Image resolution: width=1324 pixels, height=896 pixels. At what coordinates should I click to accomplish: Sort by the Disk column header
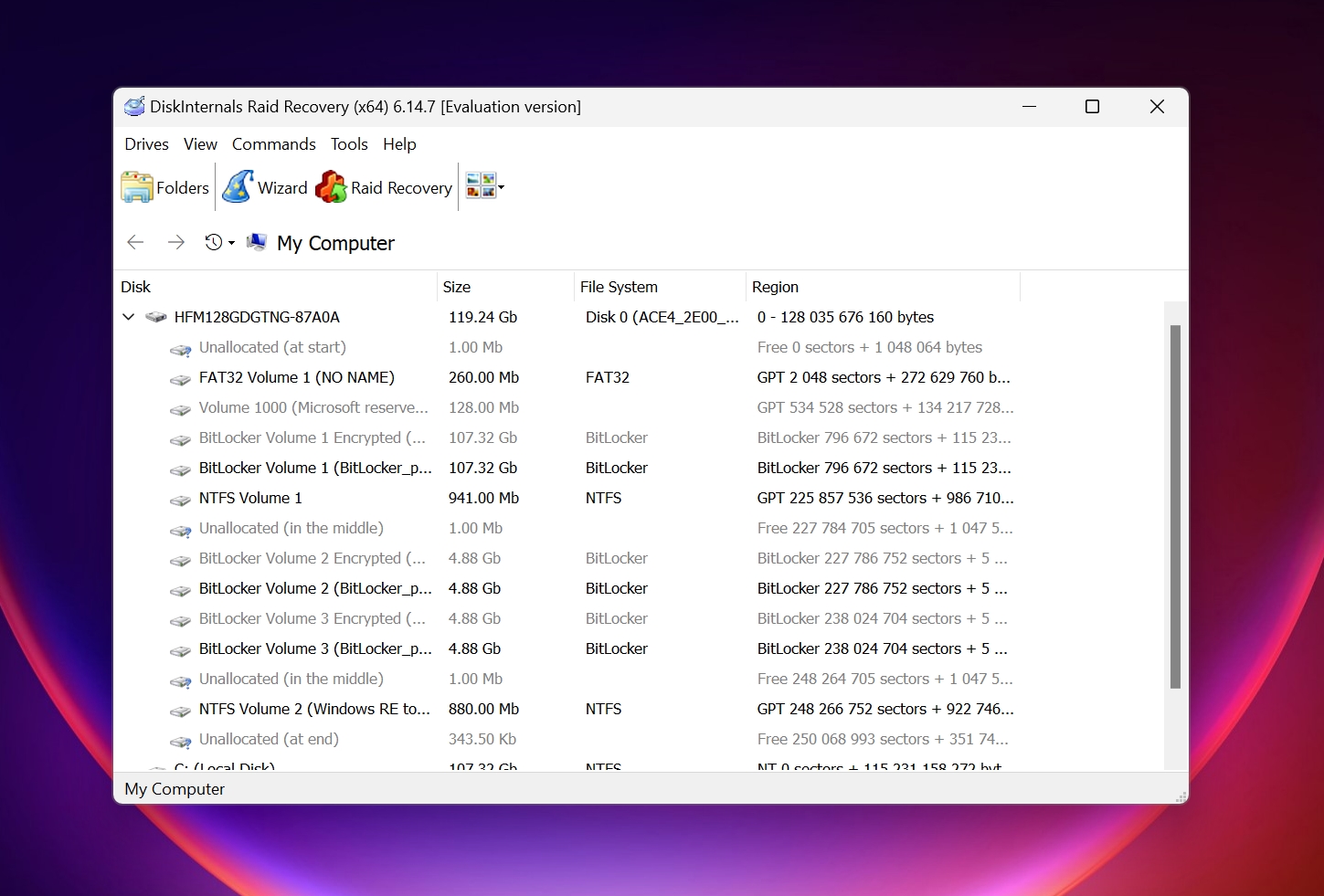(x=275, y=286)
